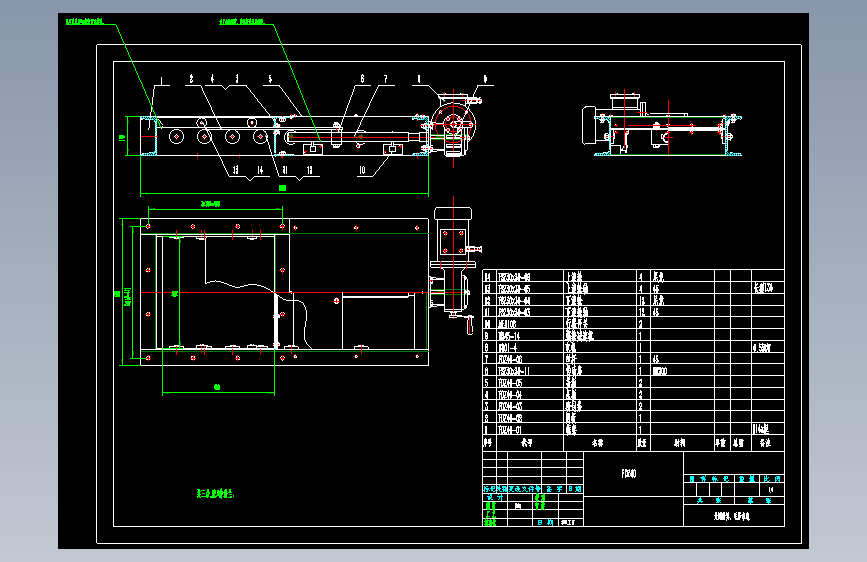Click callout number 14 below front view
The width and height of the screenshot is (867, 562).
point(260,170)
